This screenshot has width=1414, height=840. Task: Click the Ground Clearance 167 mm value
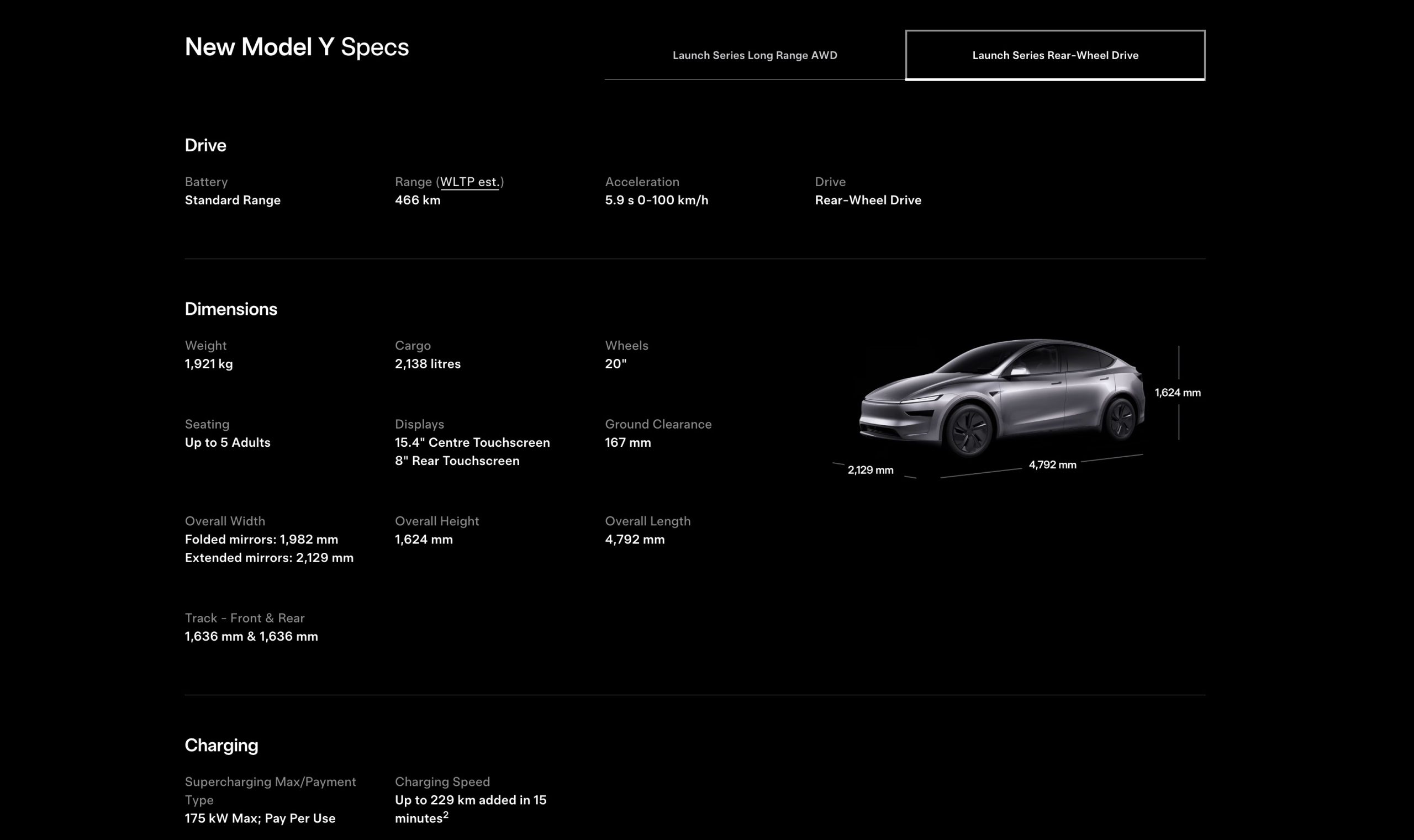628,442
